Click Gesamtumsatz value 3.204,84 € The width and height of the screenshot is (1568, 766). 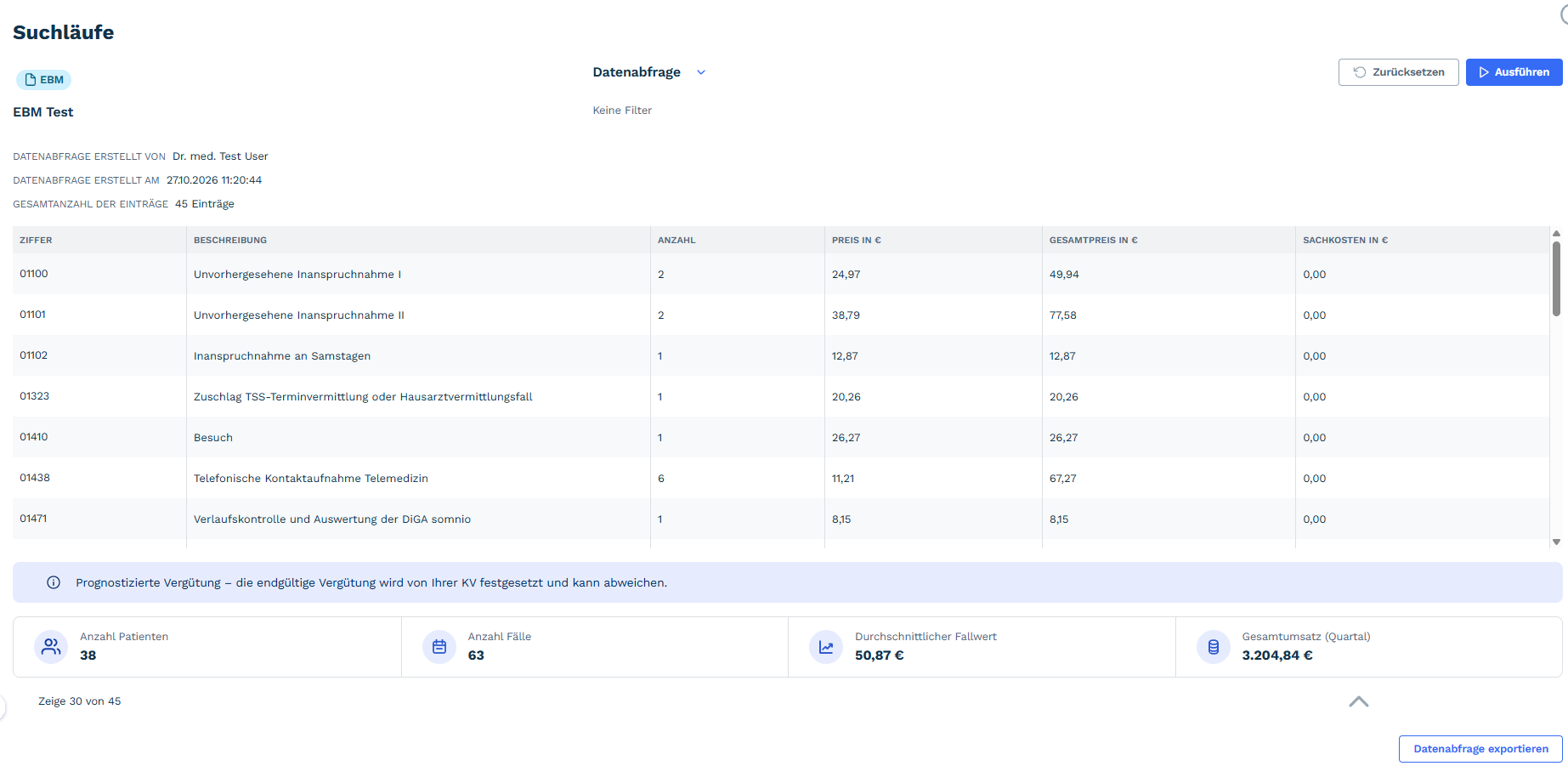click(1277, 655)
